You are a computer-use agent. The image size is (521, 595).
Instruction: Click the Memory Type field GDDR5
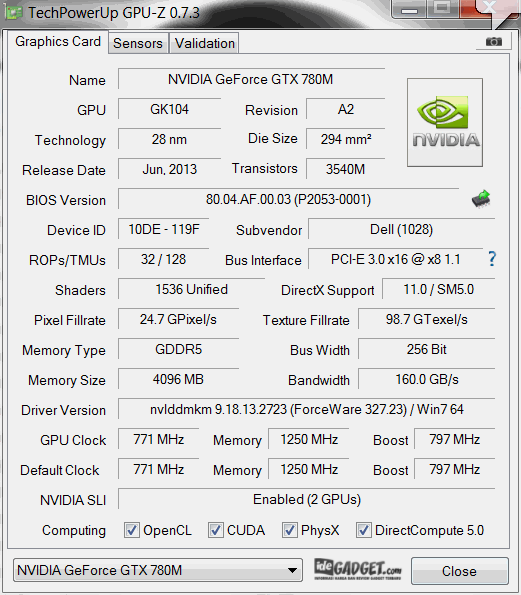point(178,349)
